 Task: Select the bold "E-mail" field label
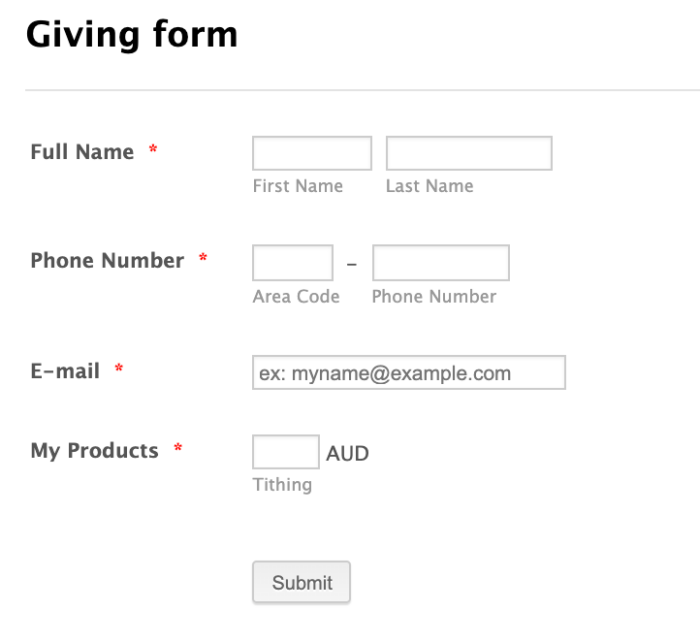point(65,371)
